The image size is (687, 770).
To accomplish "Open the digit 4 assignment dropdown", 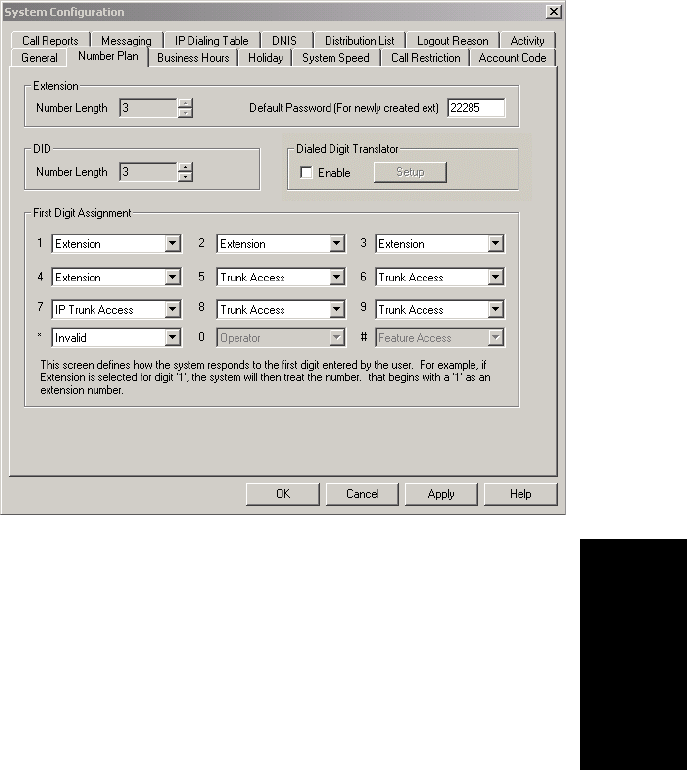I will coord(172,277).
